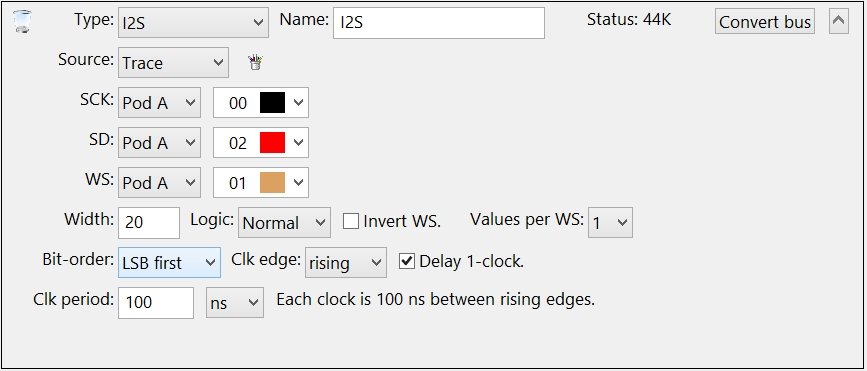Open the Values per WS dropdown

pyautogui.click(x=610, y=222)
